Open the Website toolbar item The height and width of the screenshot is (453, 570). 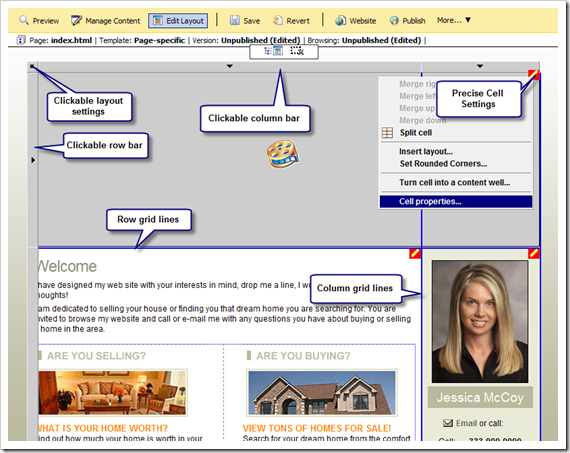pyautogui.click(x=356, y=21)
